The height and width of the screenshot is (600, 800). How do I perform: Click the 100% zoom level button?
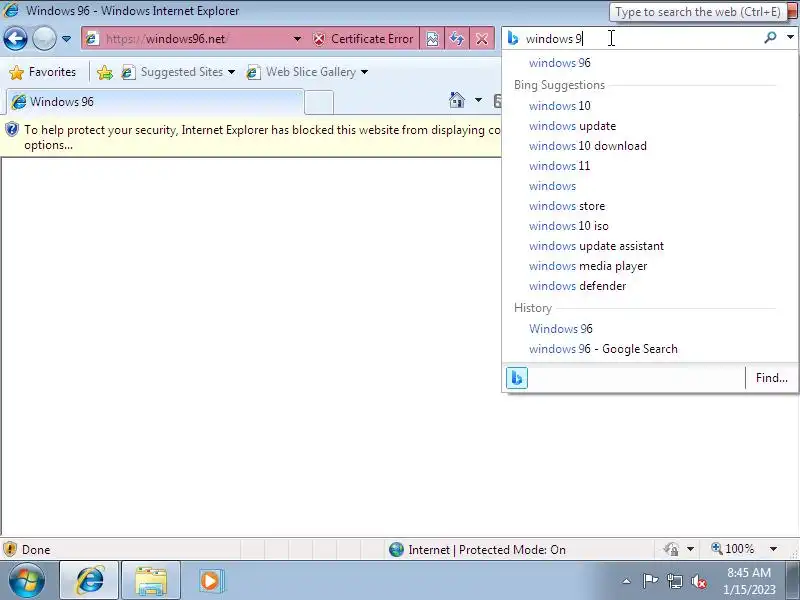pos(733,549)
